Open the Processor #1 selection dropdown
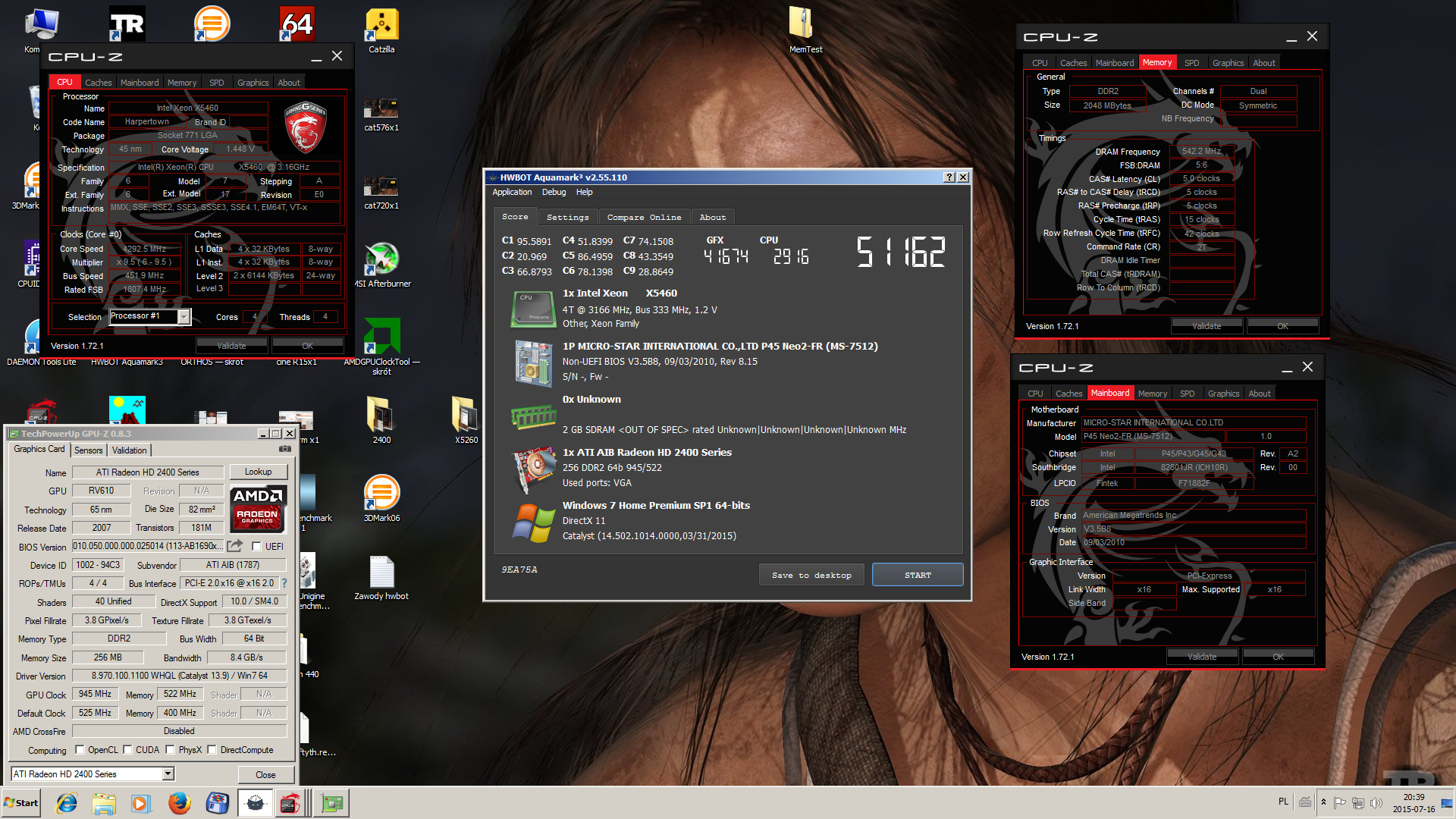Screen dimensions: 1456x819 click(x=184, y=317)
